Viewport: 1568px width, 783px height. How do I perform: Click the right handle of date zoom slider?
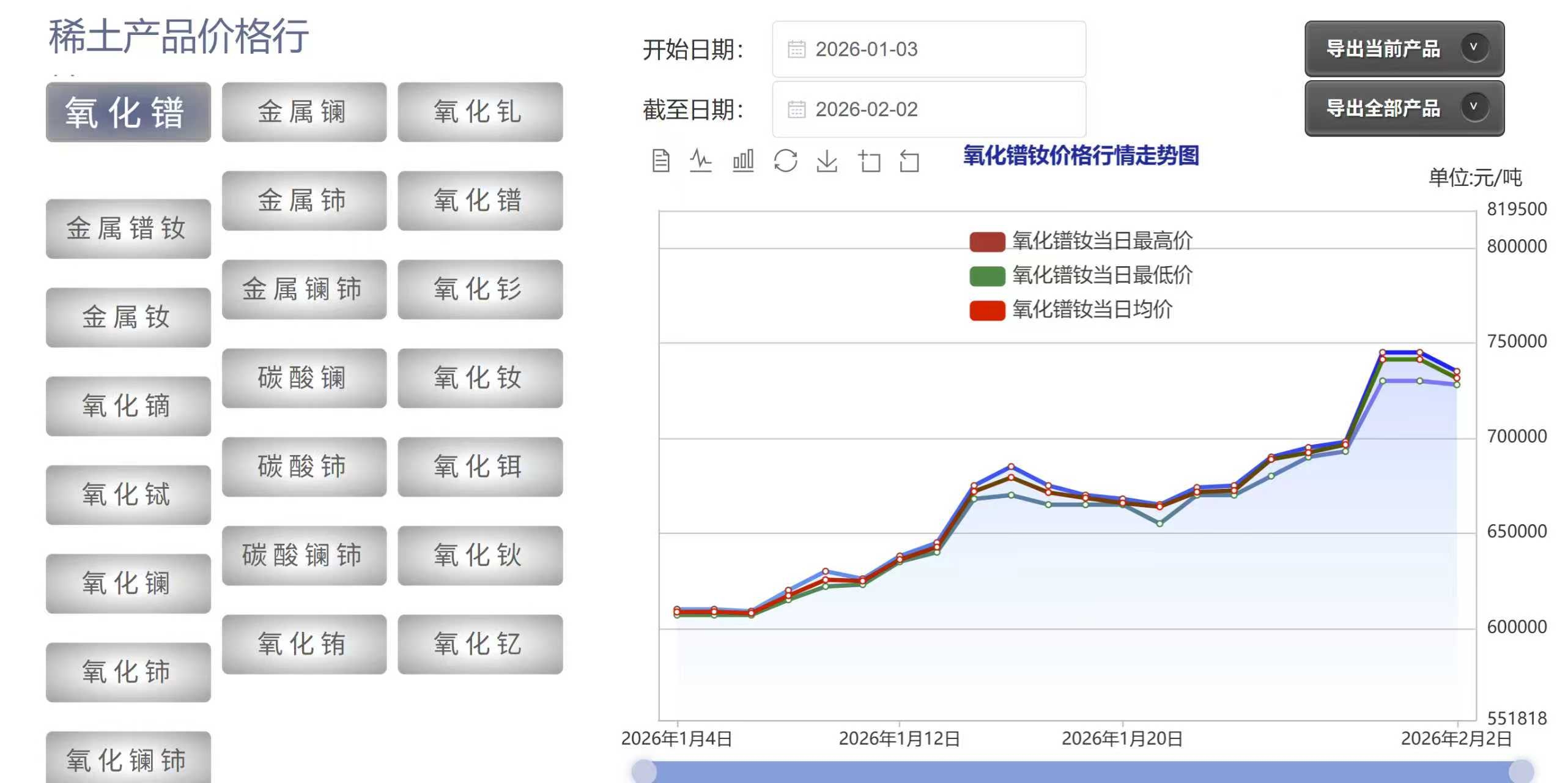click(1521, 771)
